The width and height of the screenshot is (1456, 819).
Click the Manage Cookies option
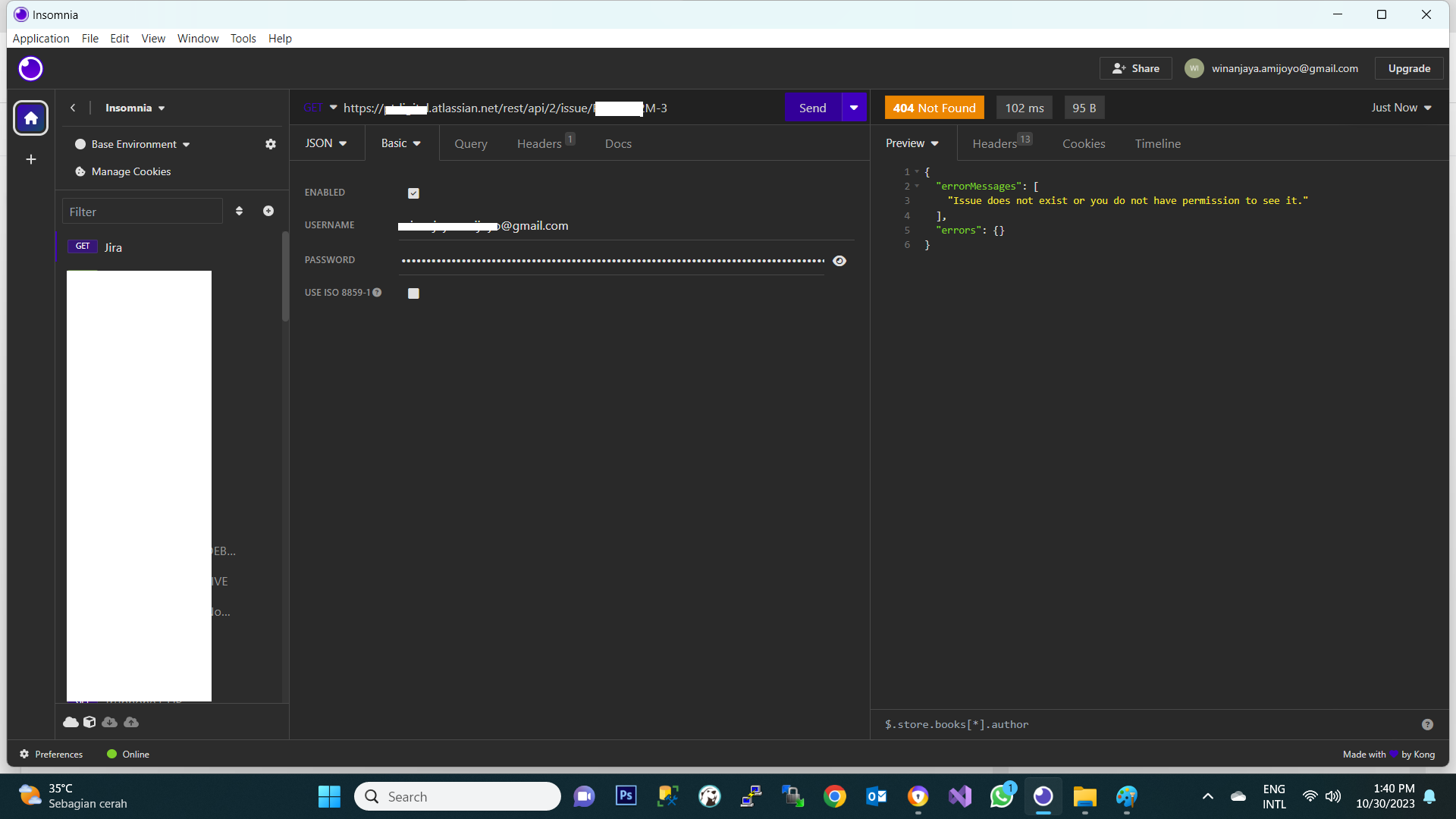click(x=130, y=171)
